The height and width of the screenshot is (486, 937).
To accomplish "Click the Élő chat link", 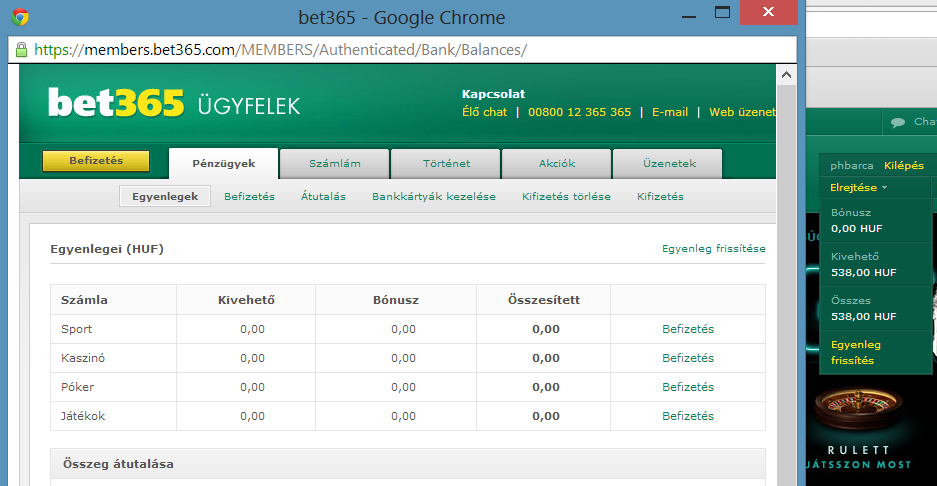I will coord(485,112).
